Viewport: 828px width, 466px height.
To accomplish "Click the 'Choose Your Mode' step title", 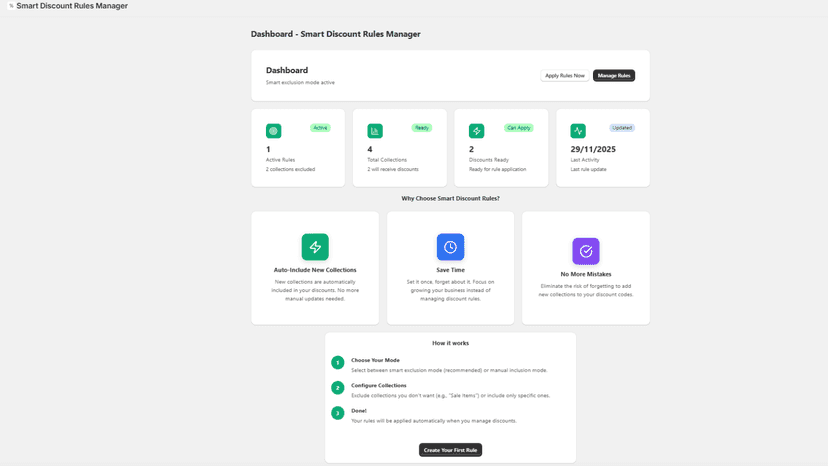I will click(375, 360).
